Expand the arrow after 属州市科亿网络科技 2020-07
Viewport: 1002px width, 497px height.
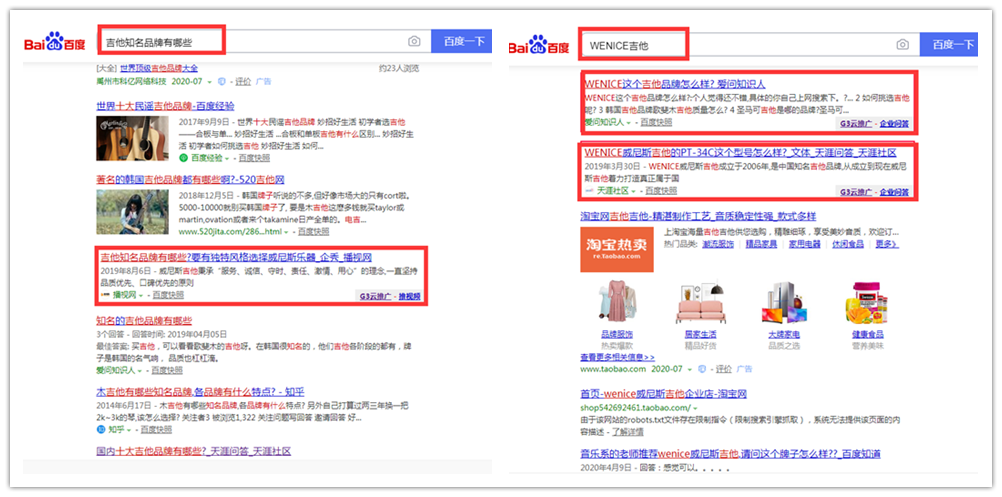click(x=208, y=82)
